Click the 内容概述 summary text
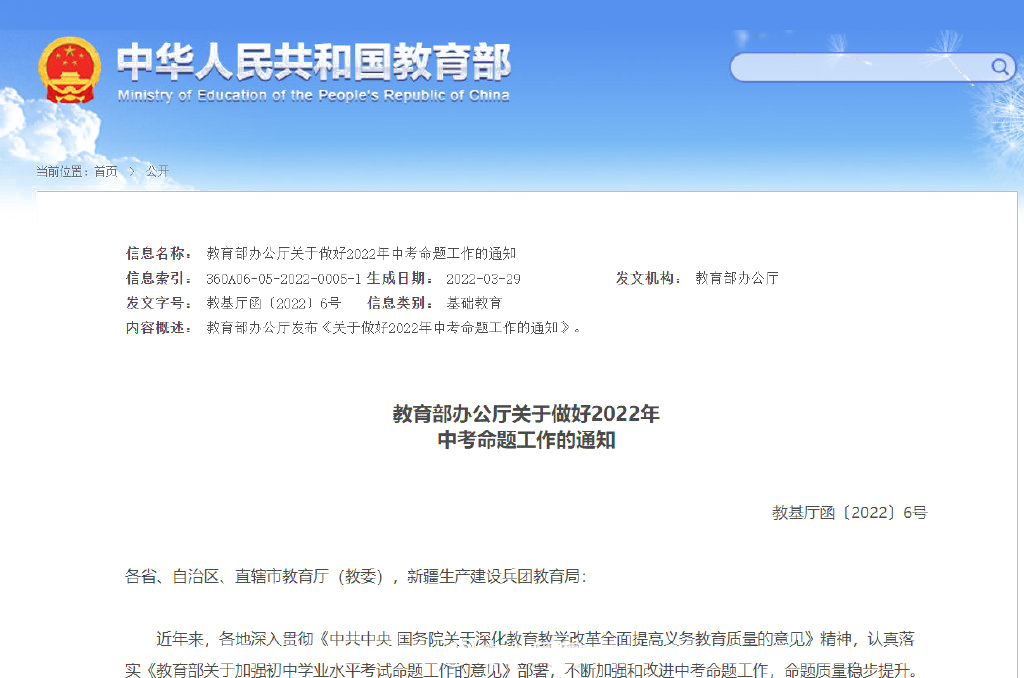 (393, 328)
